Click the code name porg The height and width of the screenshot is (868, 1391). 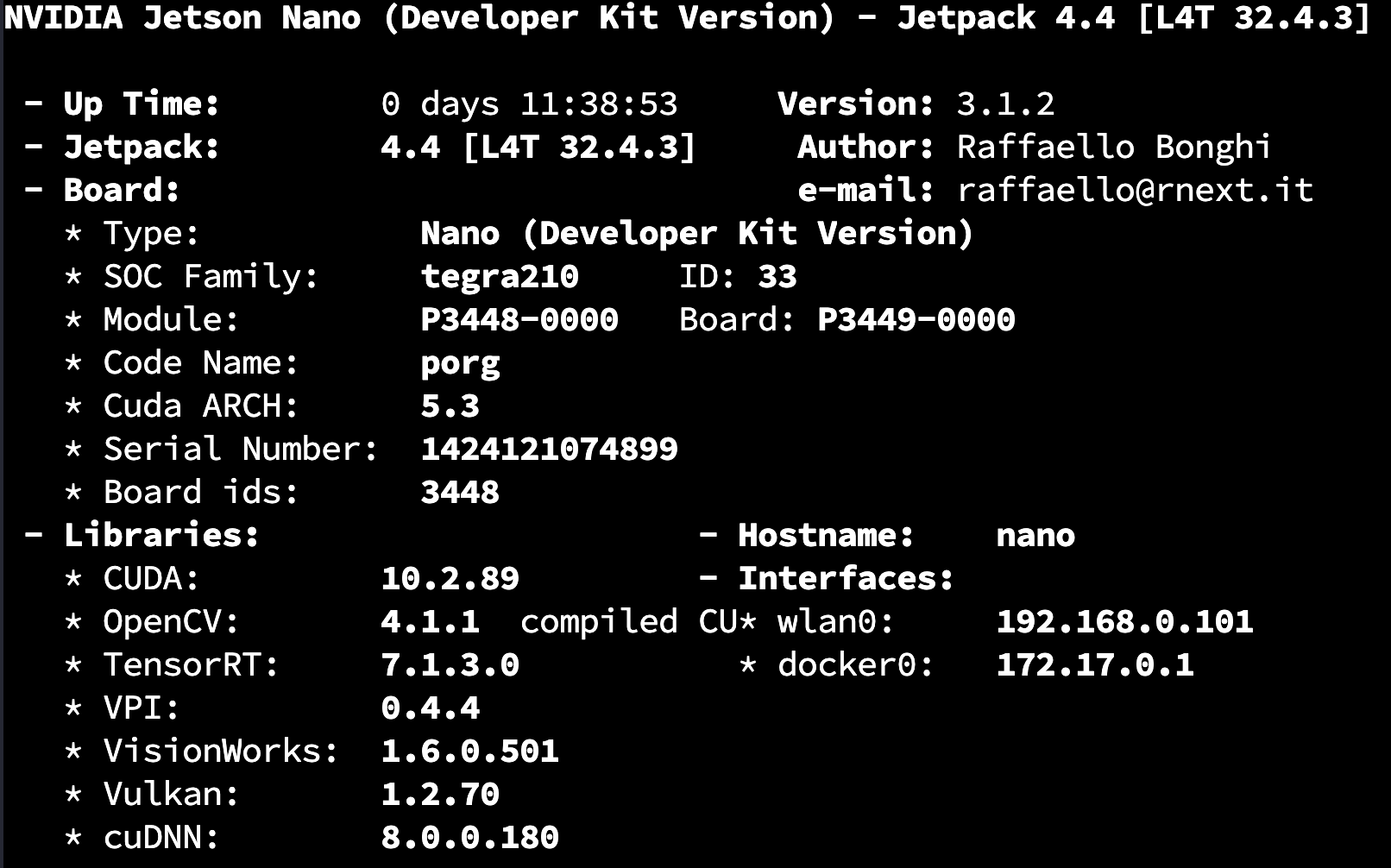(460, 364)
